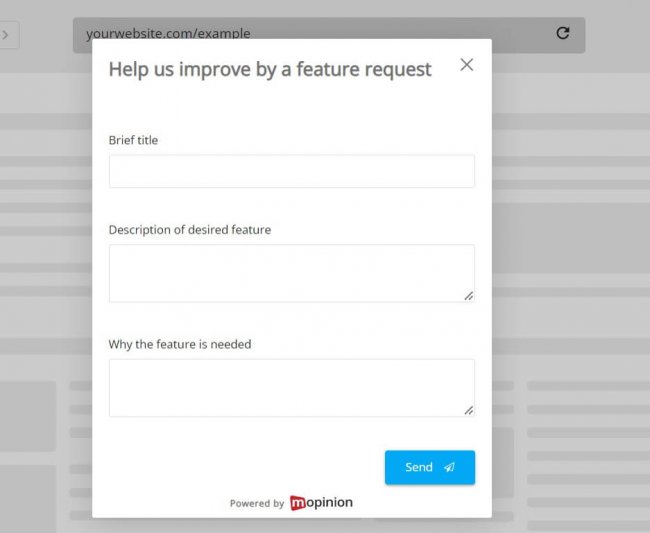650x533 pixels.
Task: Submit the form with the Send button
Action: point(430,468)
